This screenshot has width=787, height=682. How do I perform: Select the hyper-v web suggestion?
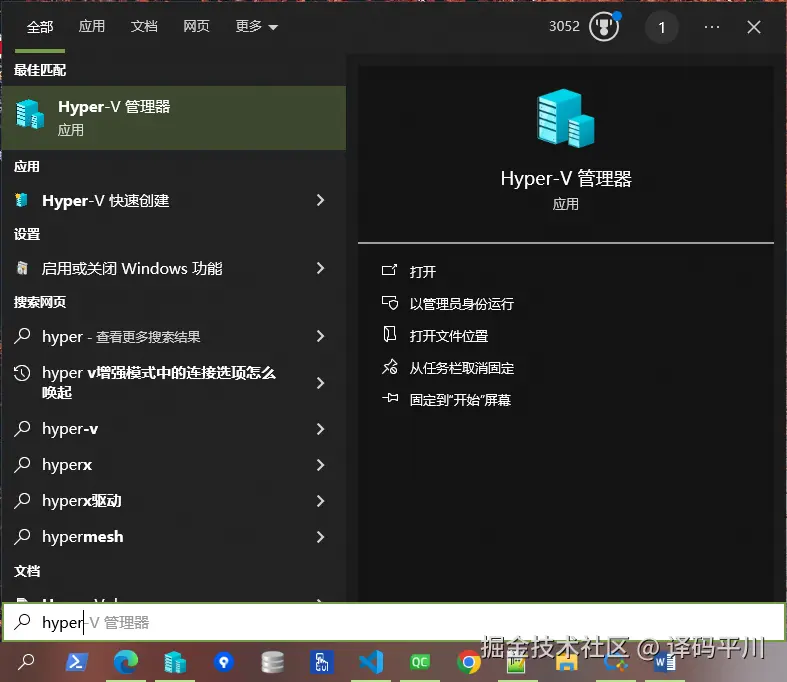pos(174,429)
